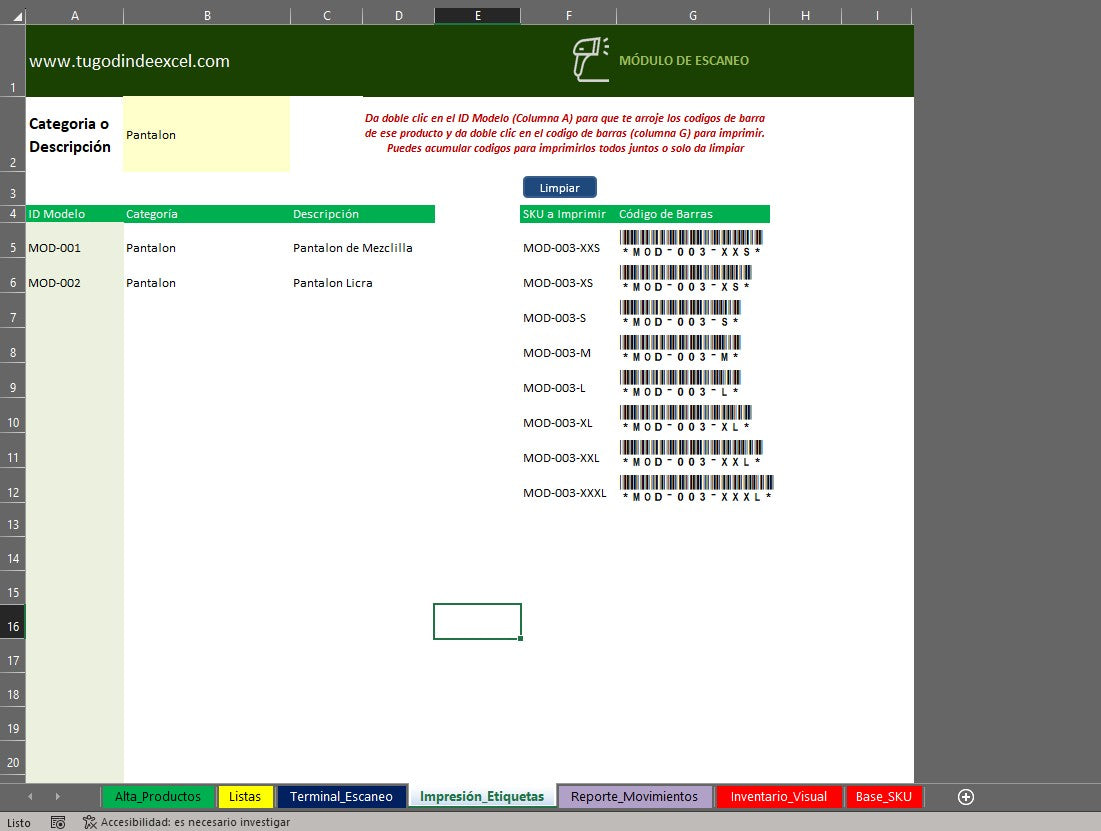Open the Alta_Productos sheet tab
1101x831 pixels.
[157, 797]
